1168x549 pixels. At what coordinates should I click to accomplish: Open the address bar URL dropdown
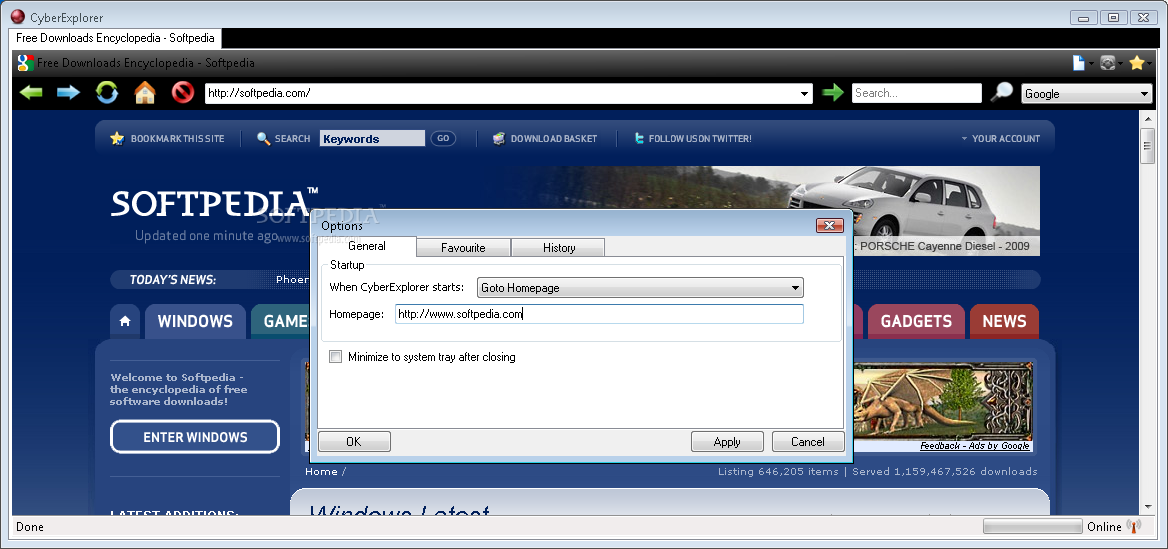click(x=804, y=94)
